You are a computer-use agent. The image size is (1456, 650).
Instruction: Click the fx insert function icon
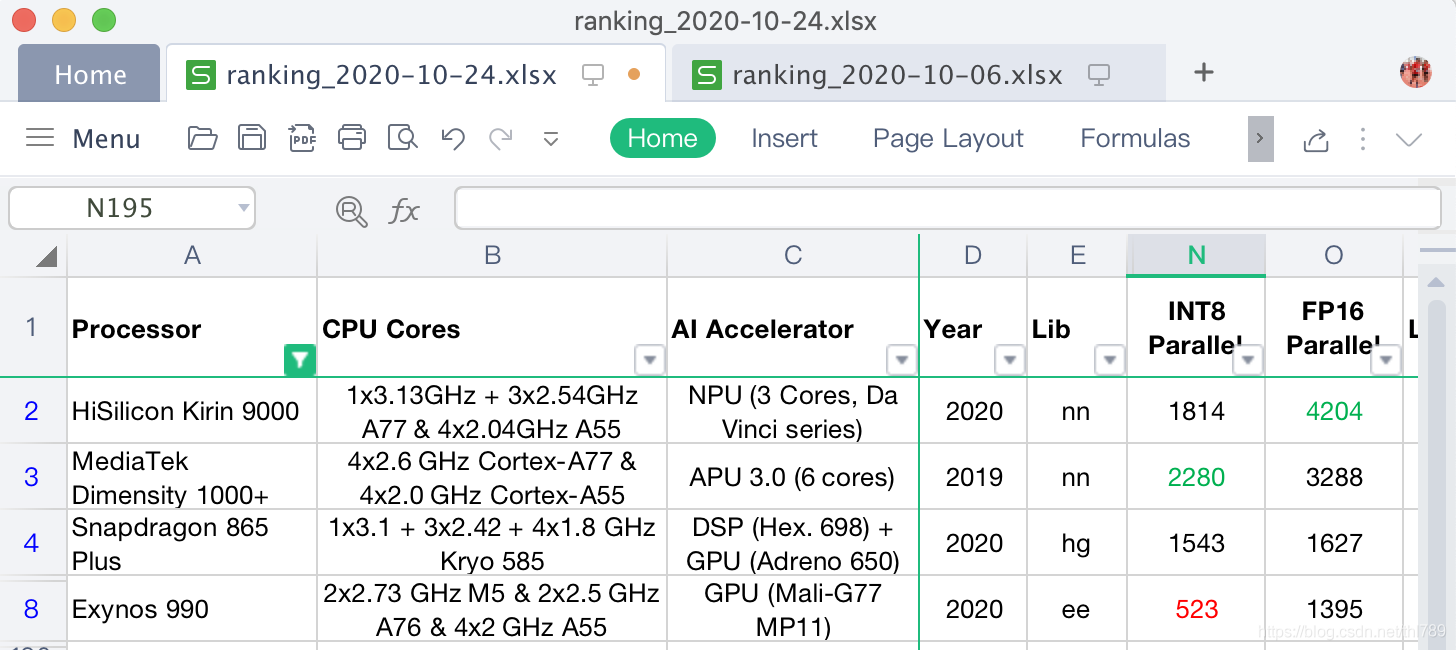click(x=403, y=210)
